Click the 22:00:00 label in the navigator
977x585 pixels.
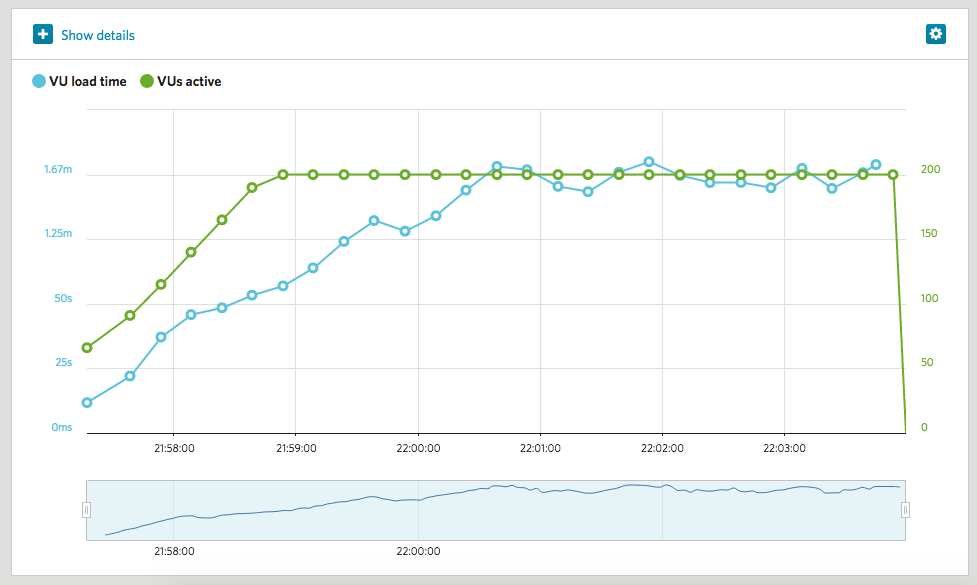click(x=418, y=550)
